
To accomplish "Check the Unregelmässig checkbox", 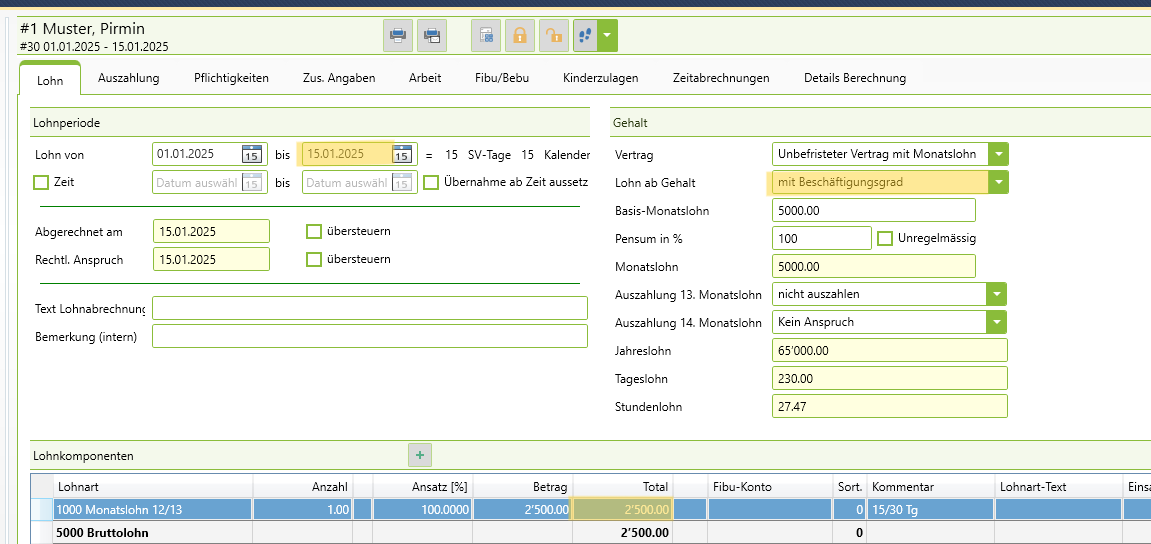I will 884,238.
